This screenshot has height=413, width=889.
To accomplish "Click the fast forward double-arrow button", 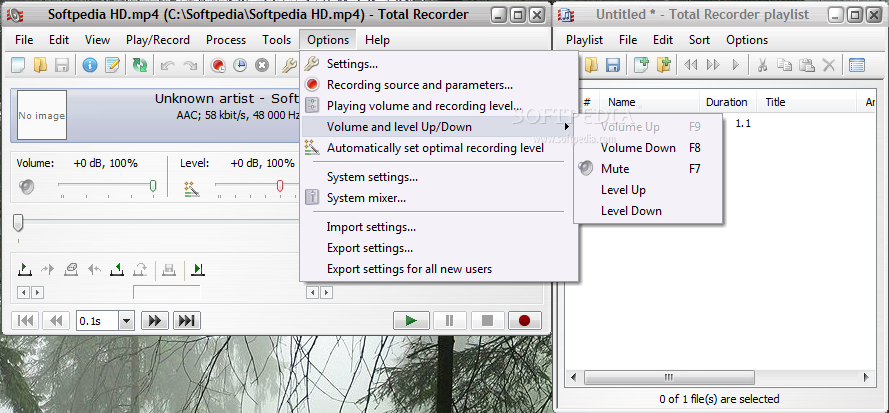I will pos(155,321).
